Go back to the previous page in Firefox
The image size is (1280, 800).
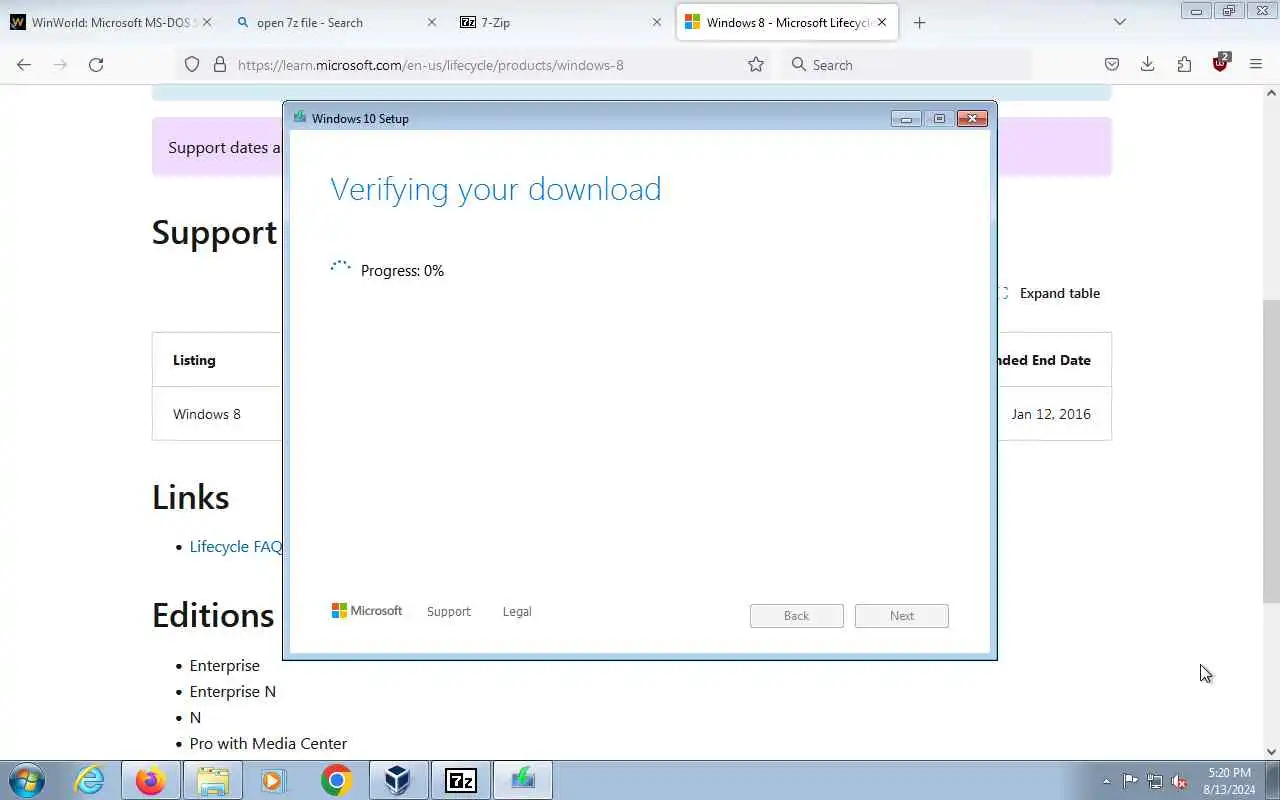coord(24,64)
